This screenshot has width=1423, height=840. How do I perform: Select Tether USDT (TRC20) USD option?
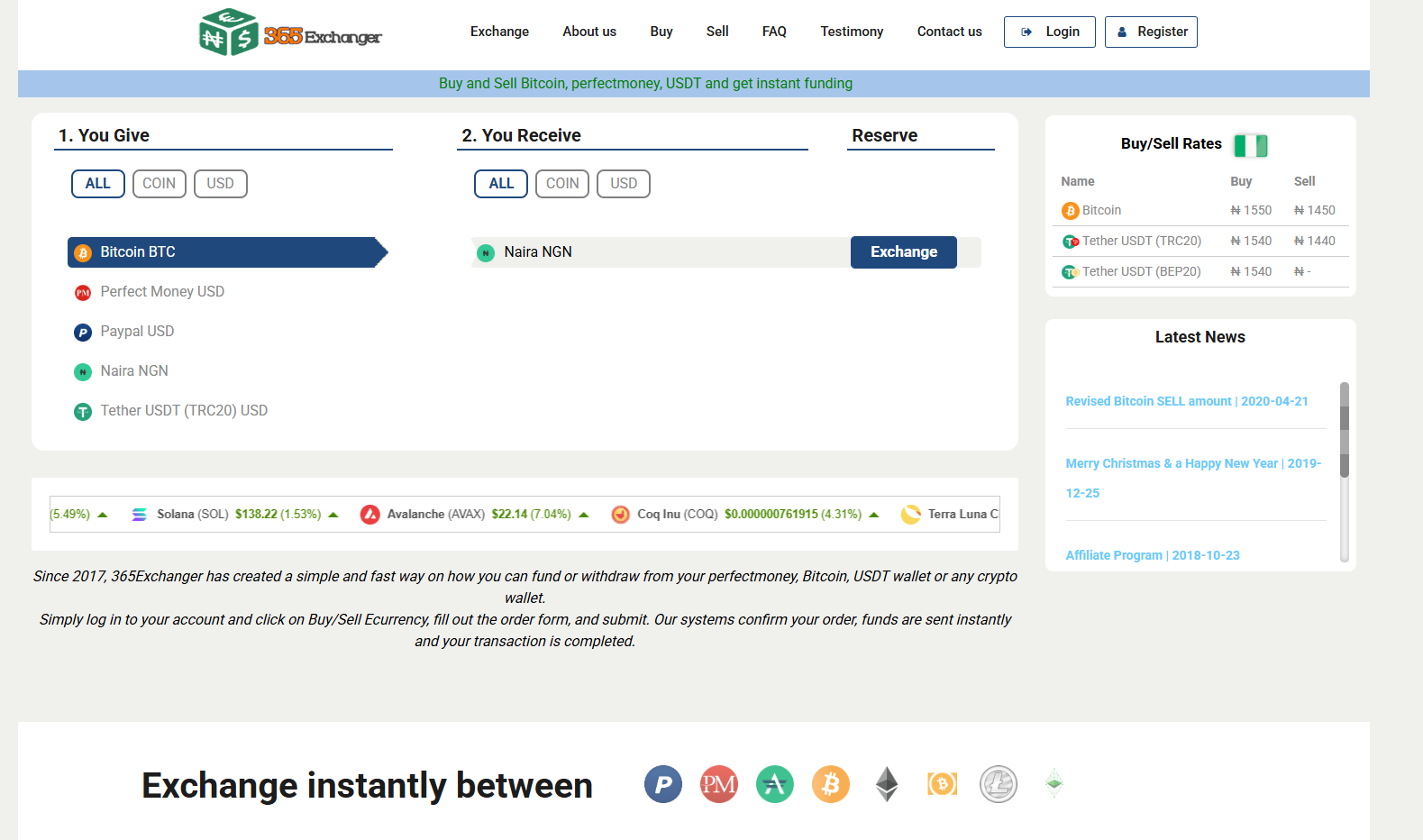tap(184, 411)
